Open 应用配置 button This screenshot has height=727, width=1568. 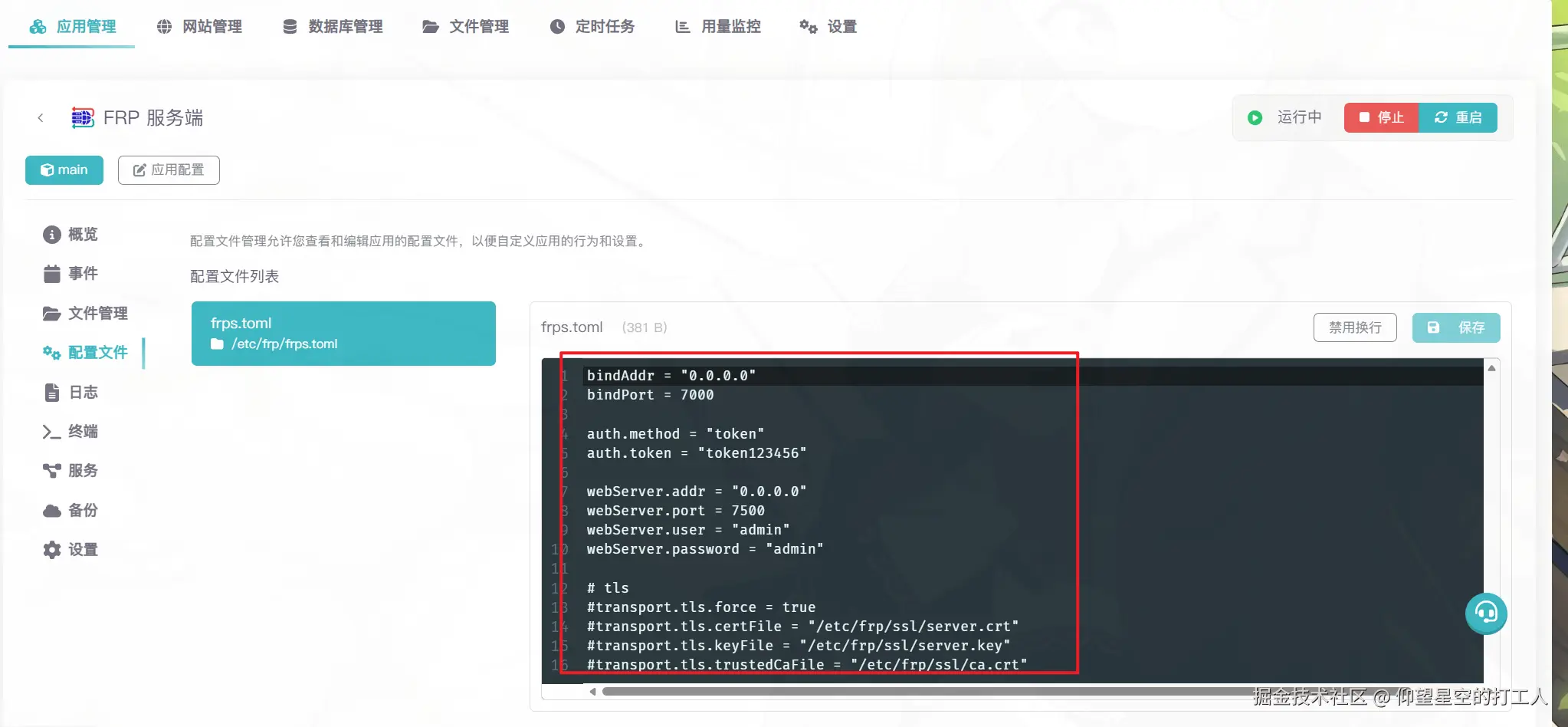click(169, 170)
